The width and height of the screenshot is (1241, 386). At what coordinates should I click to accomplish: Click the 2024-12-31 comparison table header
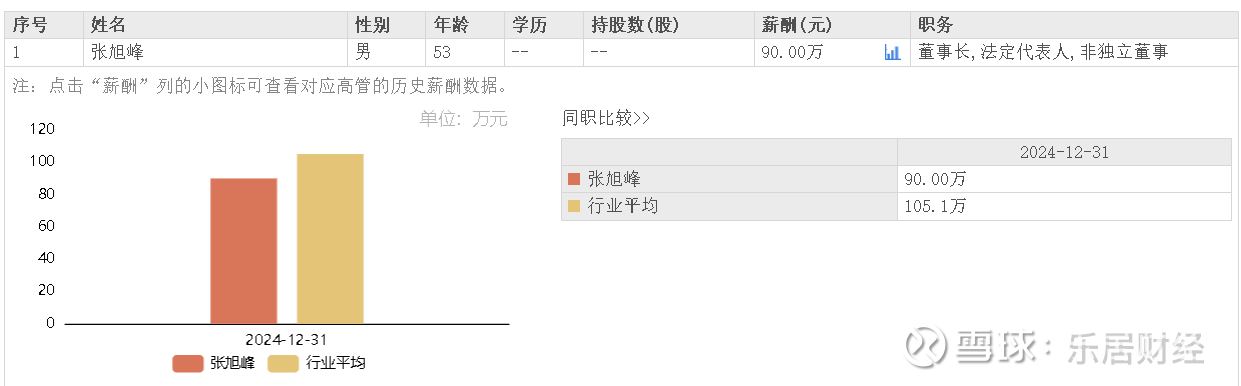tap(1064, 152)
